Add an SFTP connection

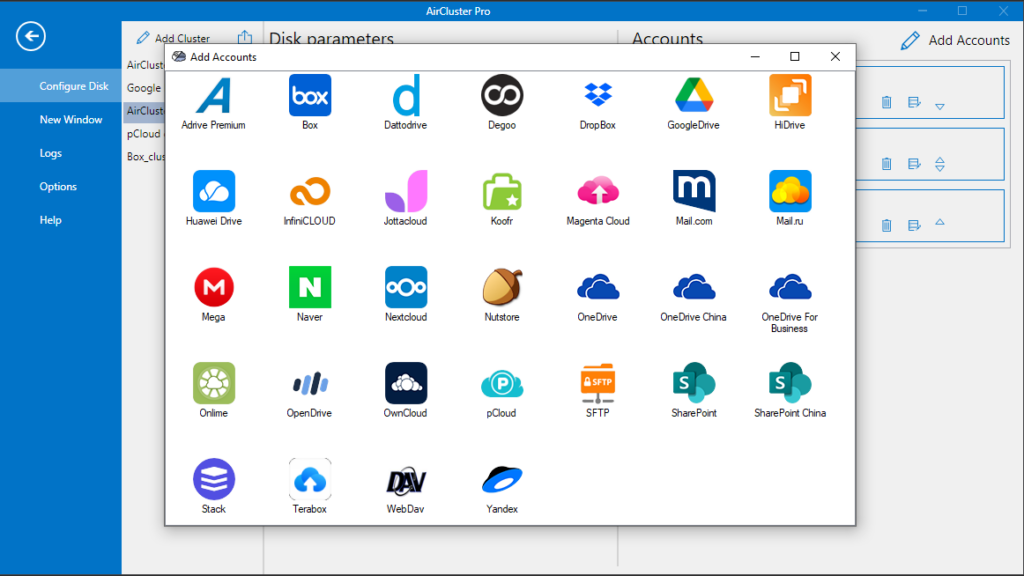pos(598,383)
